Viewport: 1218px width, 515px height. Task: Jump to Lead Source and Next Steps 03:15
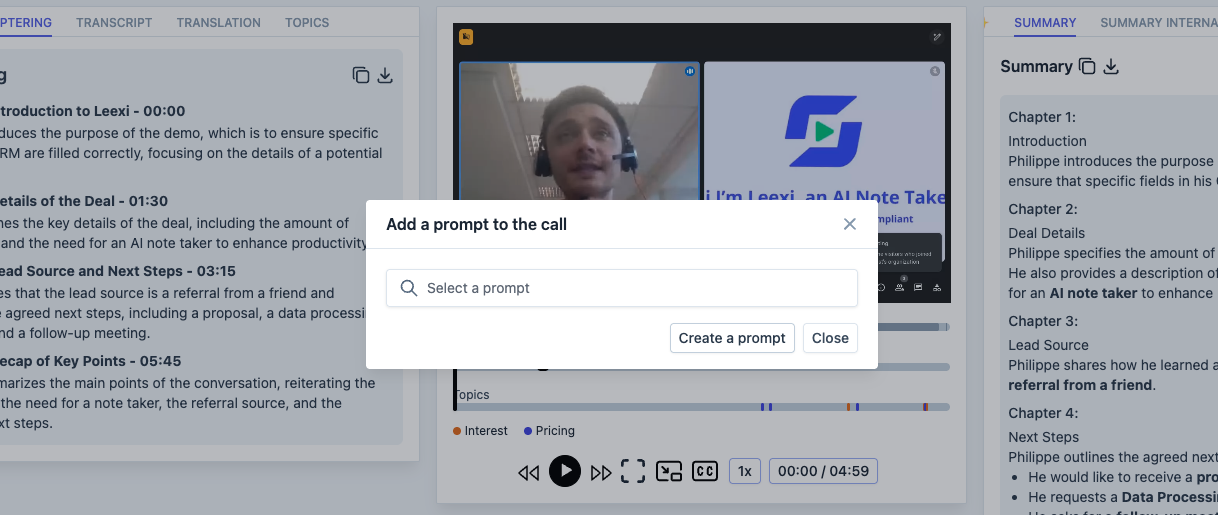tap(118, 271)
